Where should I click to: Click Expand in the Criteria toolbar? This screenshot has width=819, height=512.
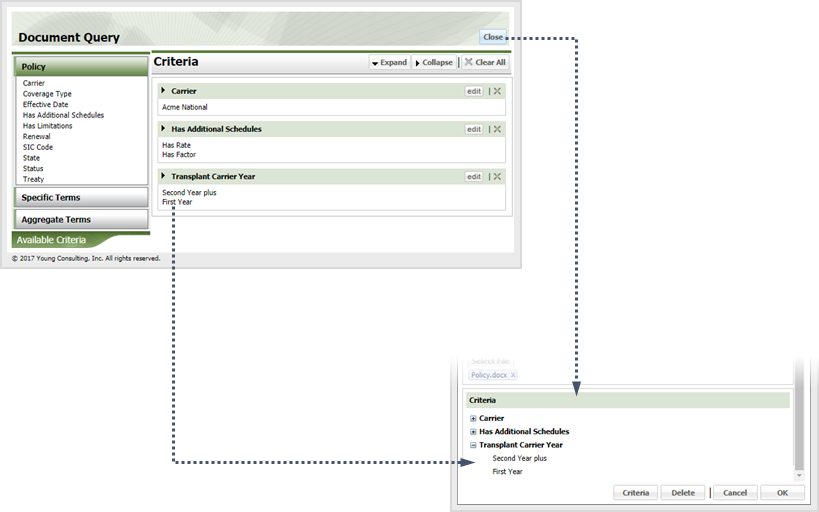(x=389, y=62)
